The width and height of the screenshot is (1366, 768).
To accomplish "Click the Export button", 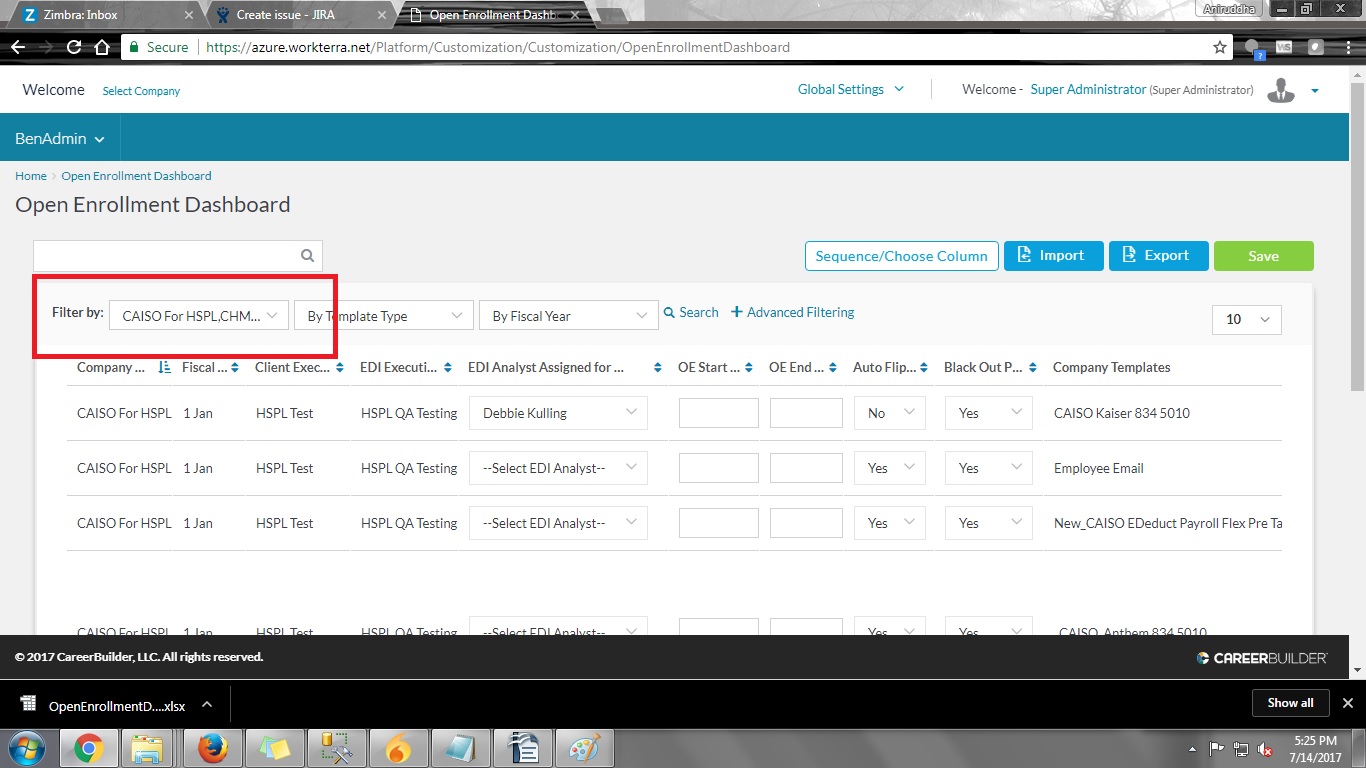I will (1158, 255).
